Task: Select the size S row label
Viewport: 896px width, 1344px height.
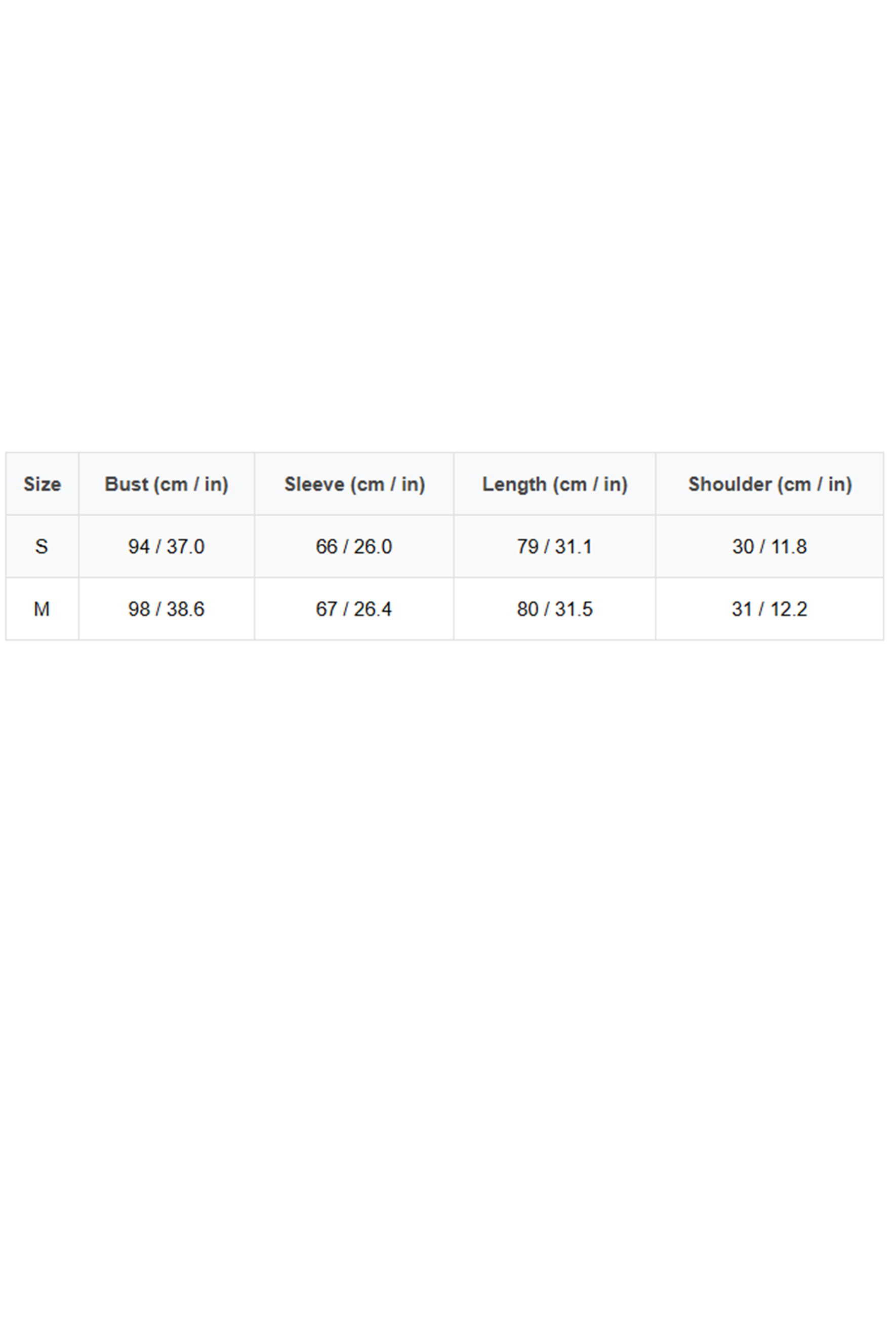Action: pyautogui.click(x=42, y=546)
